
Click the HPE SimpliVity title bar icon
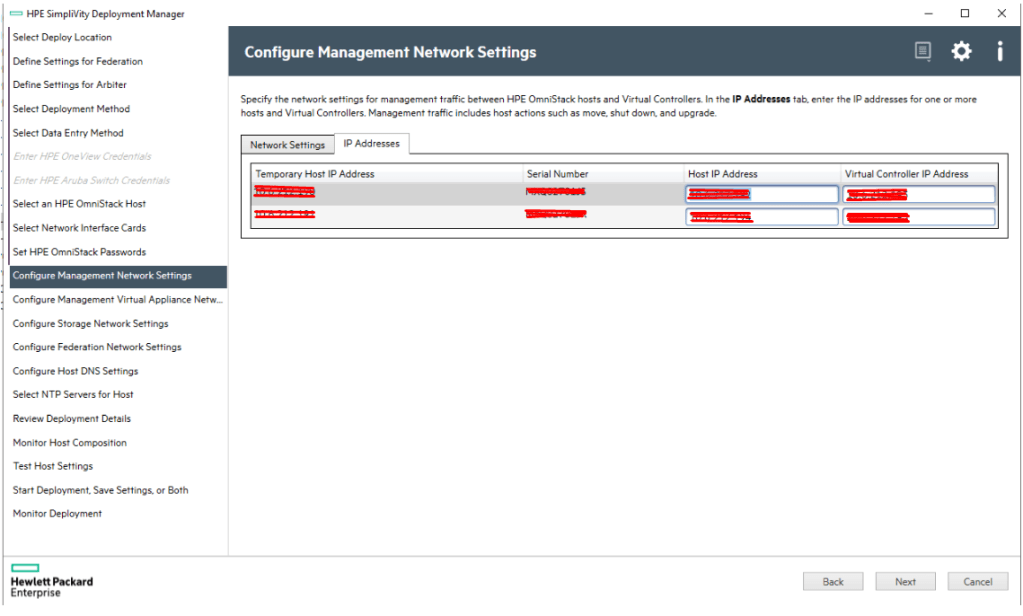tap(15, 13)
